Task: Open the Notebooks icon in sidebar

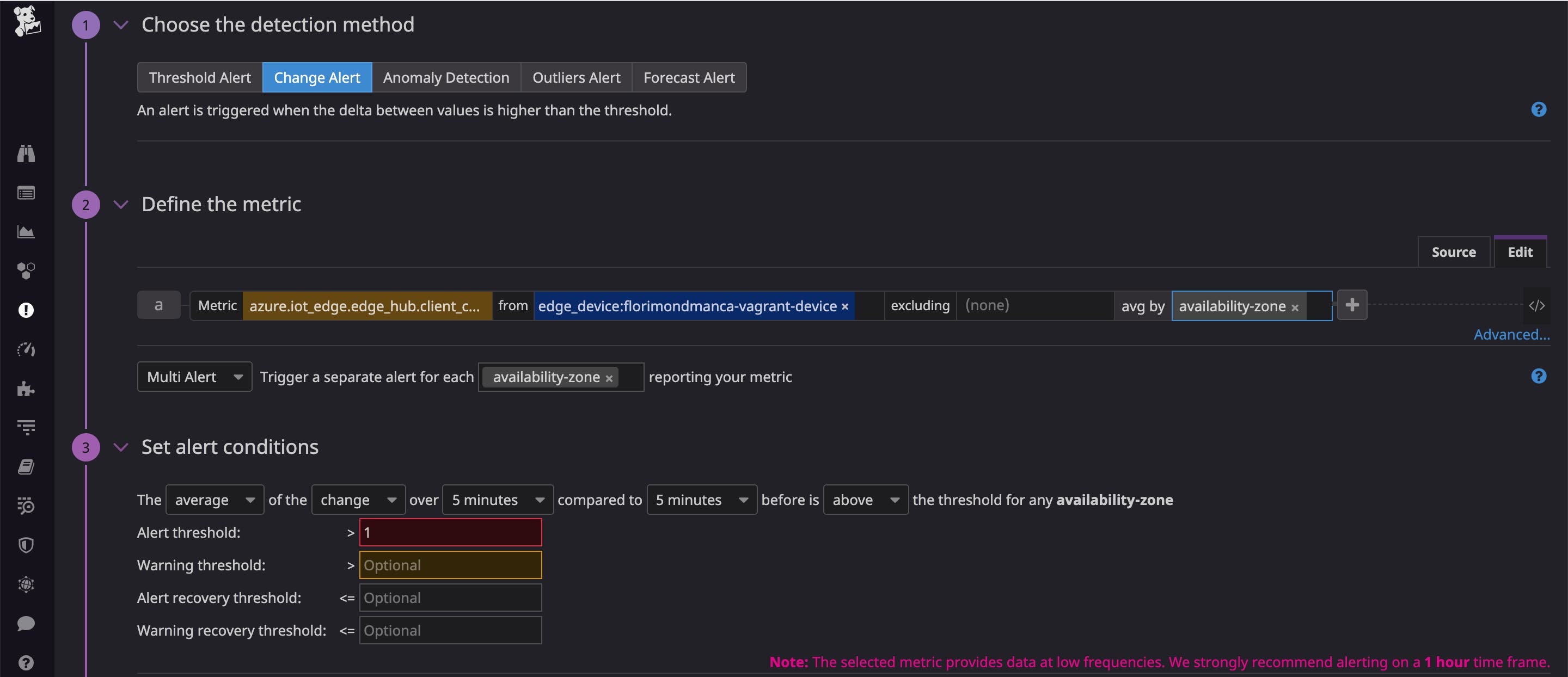Action: pyautogui.click(x=26, y=466)
